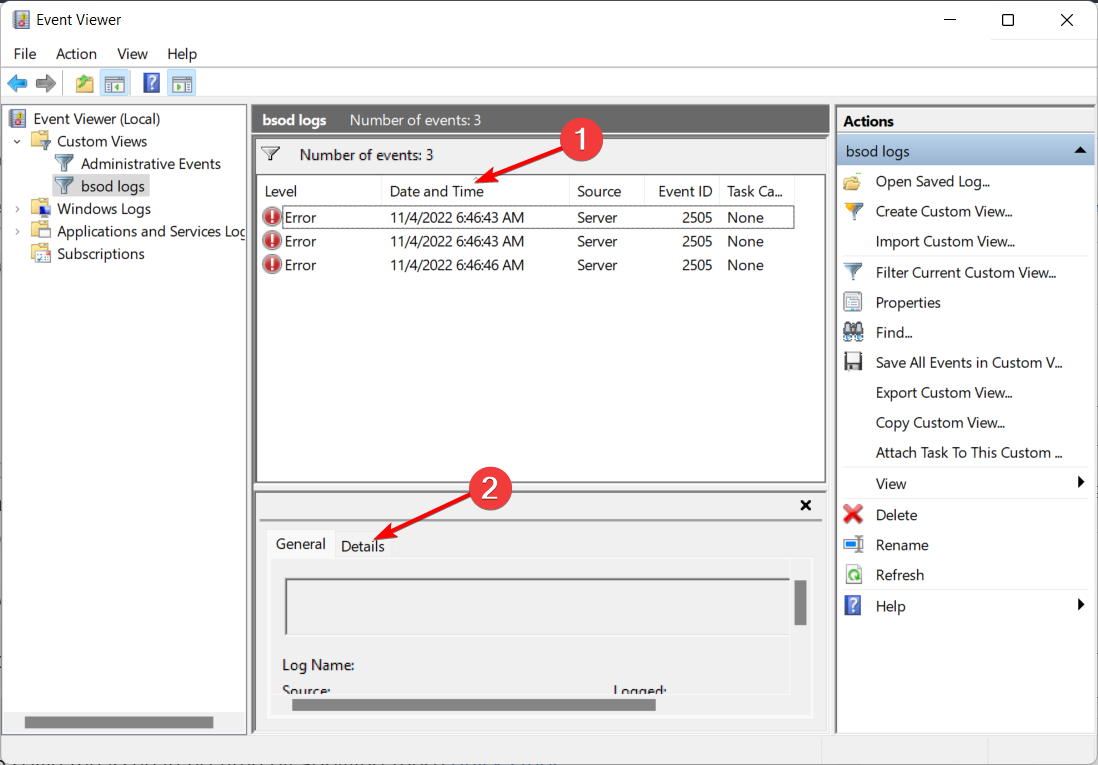Click the Properties sheet icon
Viewport: 1098px width, 765px height.
point(853,303)
